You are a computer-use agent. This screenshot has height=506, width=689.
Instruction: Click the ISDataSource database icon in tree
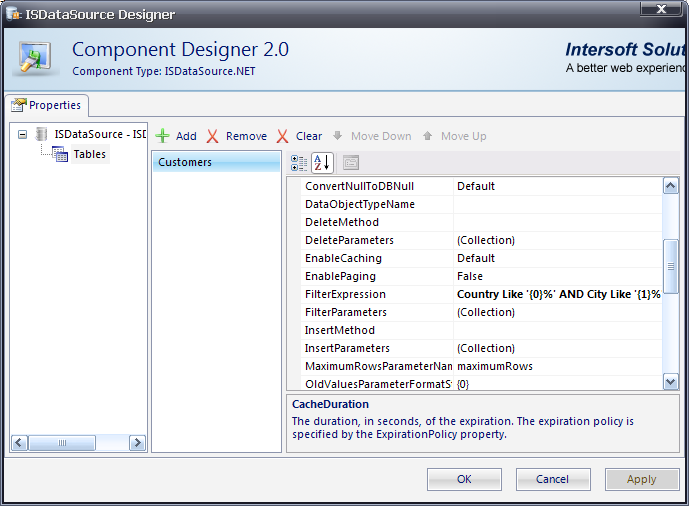[41, 134]
